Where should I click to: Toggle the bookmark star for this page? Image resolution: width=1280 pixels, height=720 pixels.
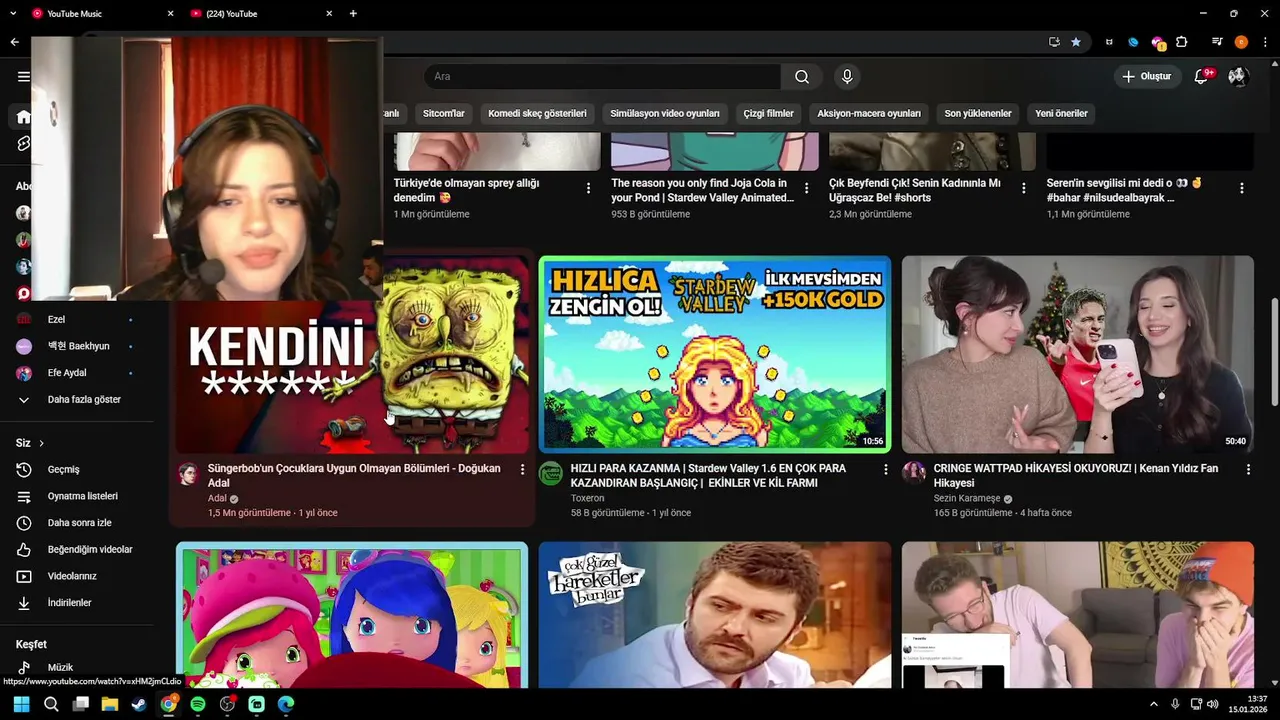[x=1076, y=42]
